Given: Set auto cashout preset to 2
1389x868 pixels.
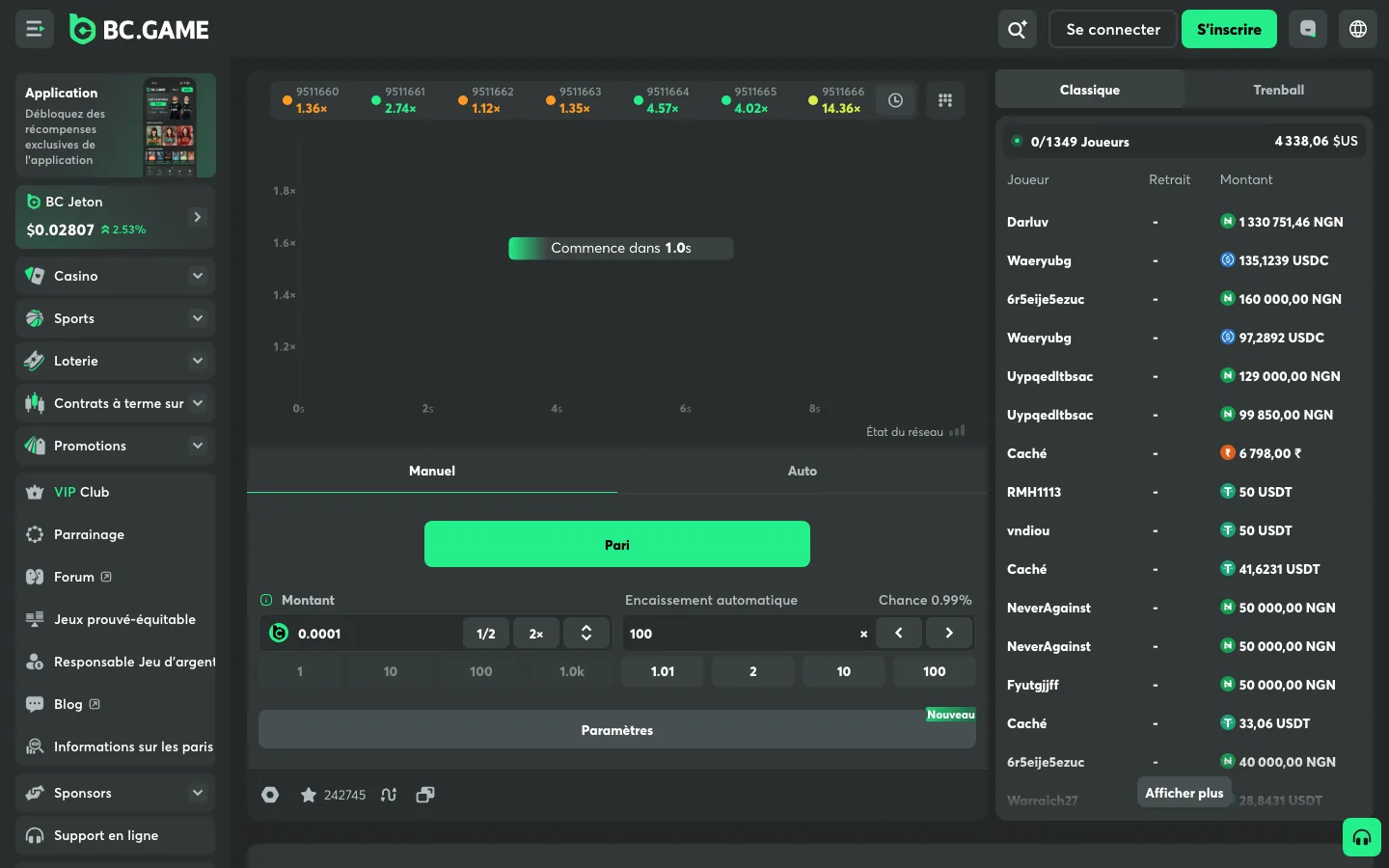Looking at the screenshot, I should (753, 671).
